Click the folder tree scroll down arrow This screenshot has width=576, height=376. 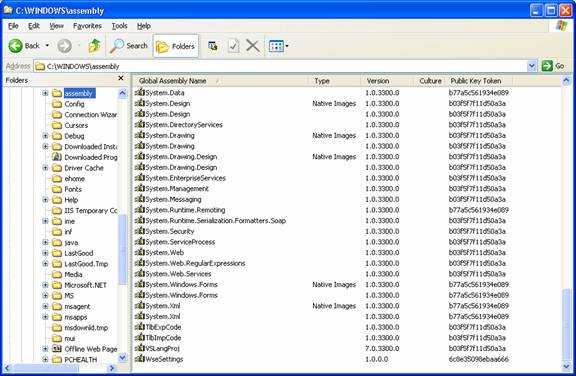point(122,357)
